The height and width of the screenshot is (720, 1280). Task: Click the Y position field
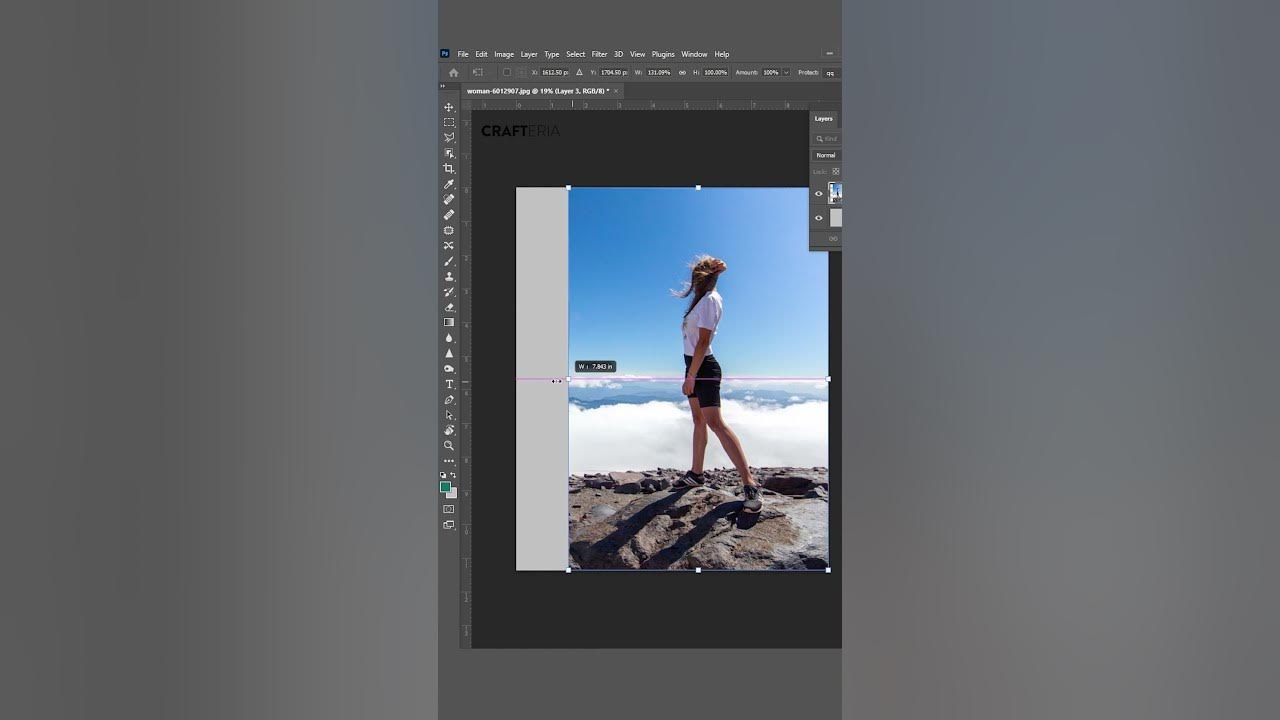tap(614, 72)
